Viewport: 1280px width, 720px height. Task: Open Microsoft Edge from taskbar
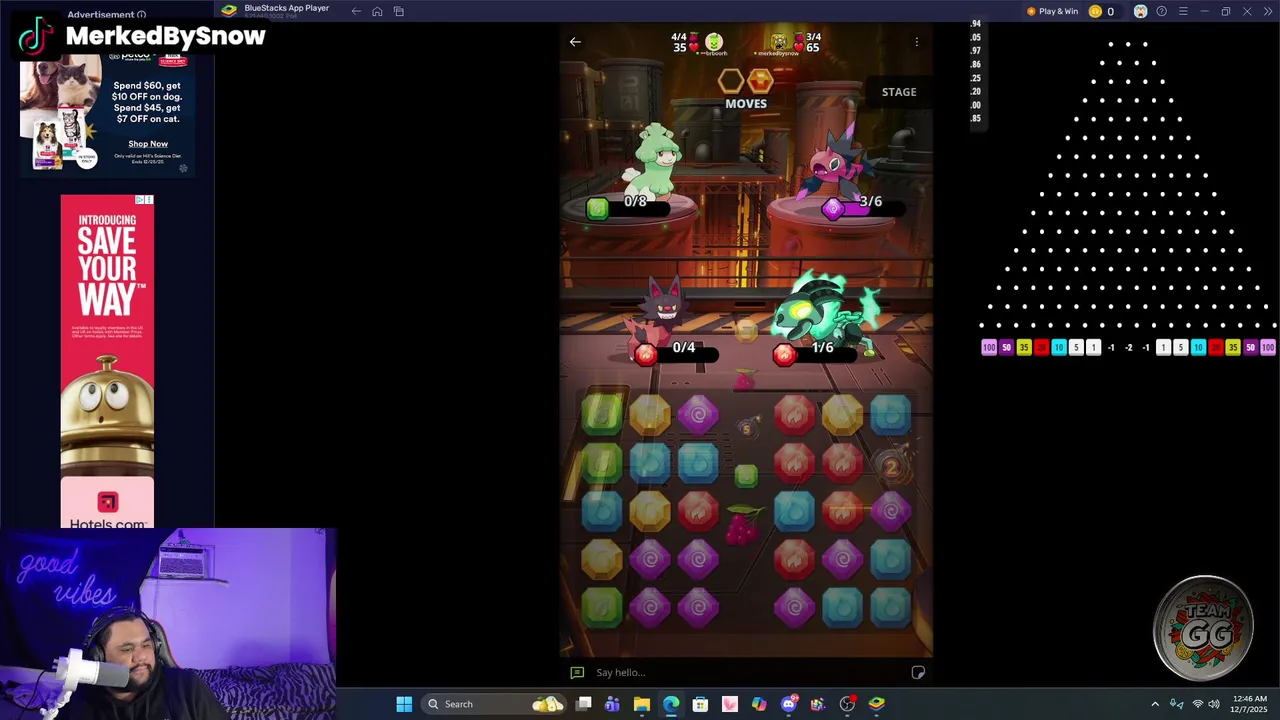click(671, 704)
